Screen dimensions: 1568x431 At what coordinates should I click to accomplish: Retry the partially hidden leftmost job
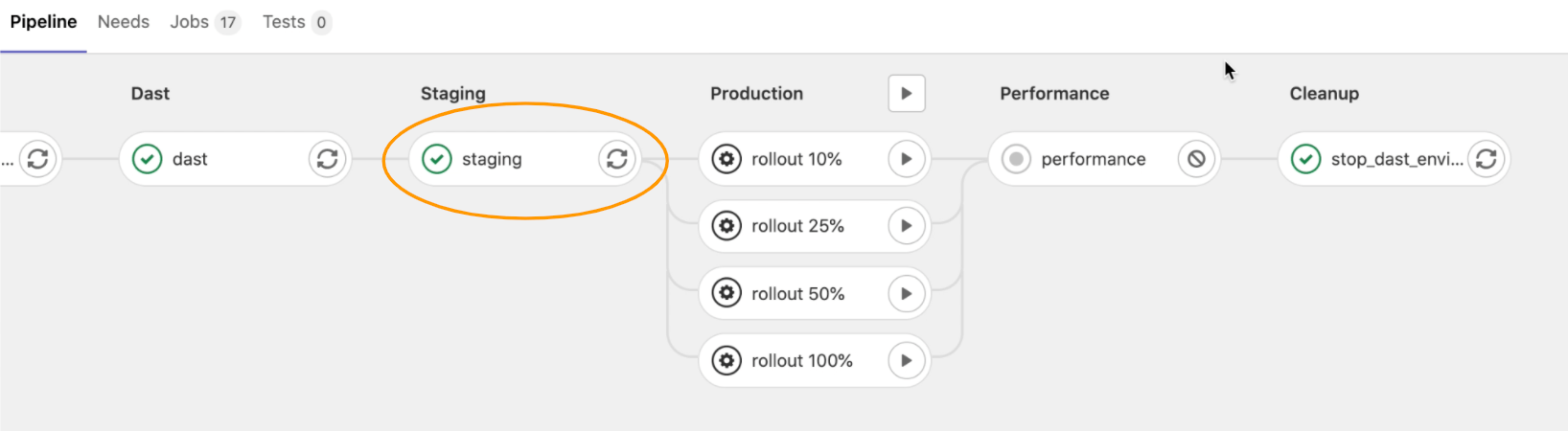37,159
